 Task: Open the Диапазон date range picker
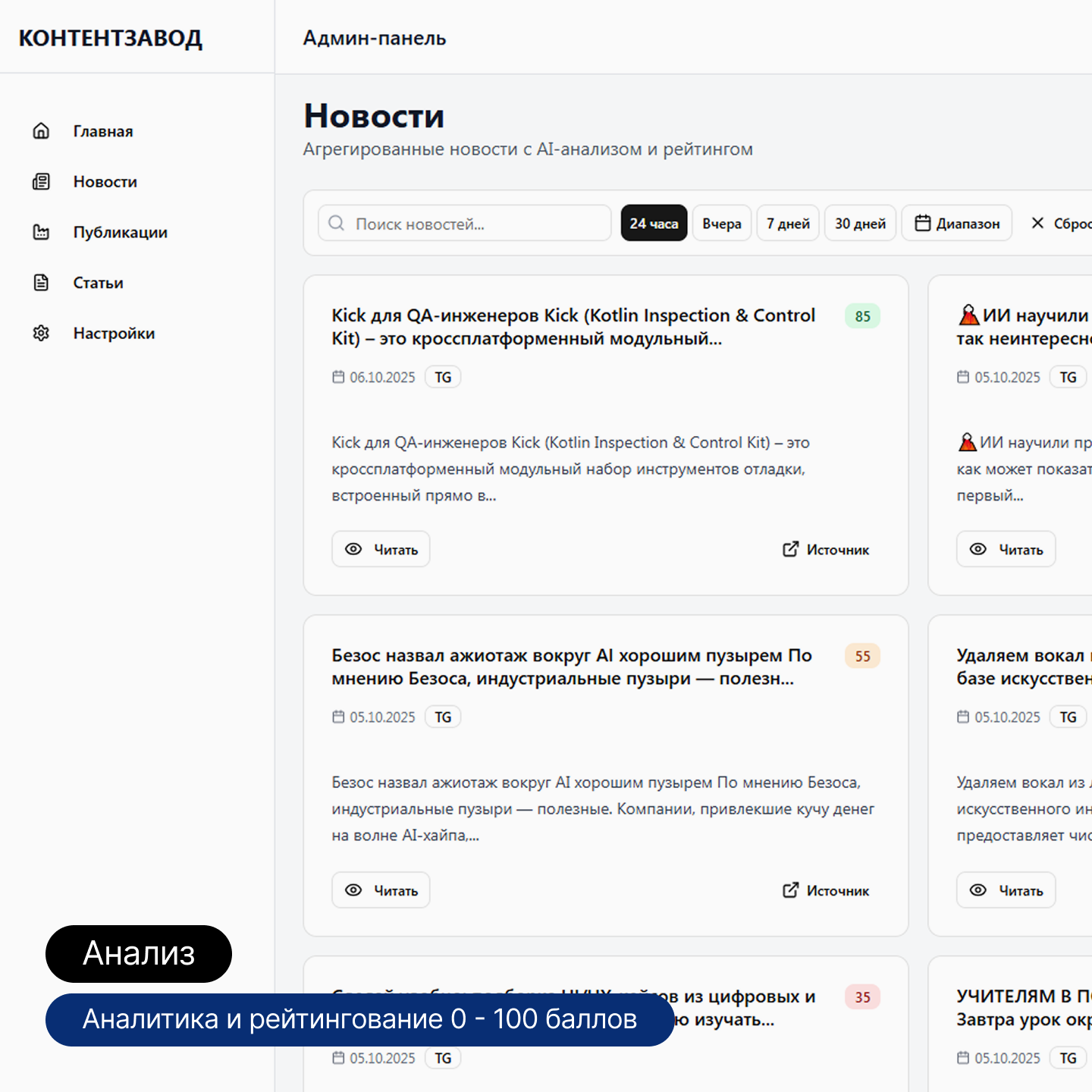coord(957,223)
